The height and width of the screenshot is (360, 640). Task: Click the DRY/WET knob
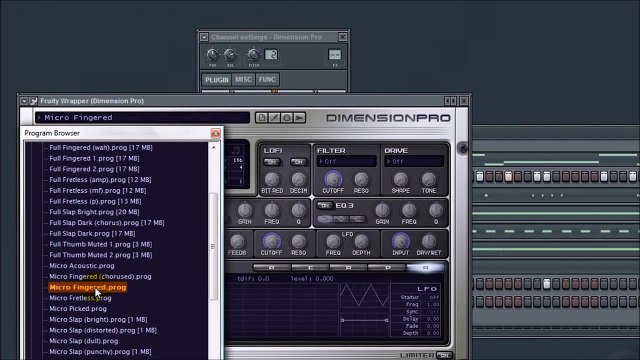coord(429,241)
